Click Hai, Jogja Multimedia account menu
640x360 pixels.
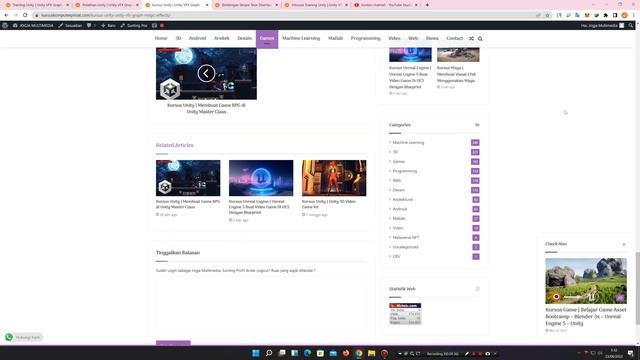tap(602, 25)
